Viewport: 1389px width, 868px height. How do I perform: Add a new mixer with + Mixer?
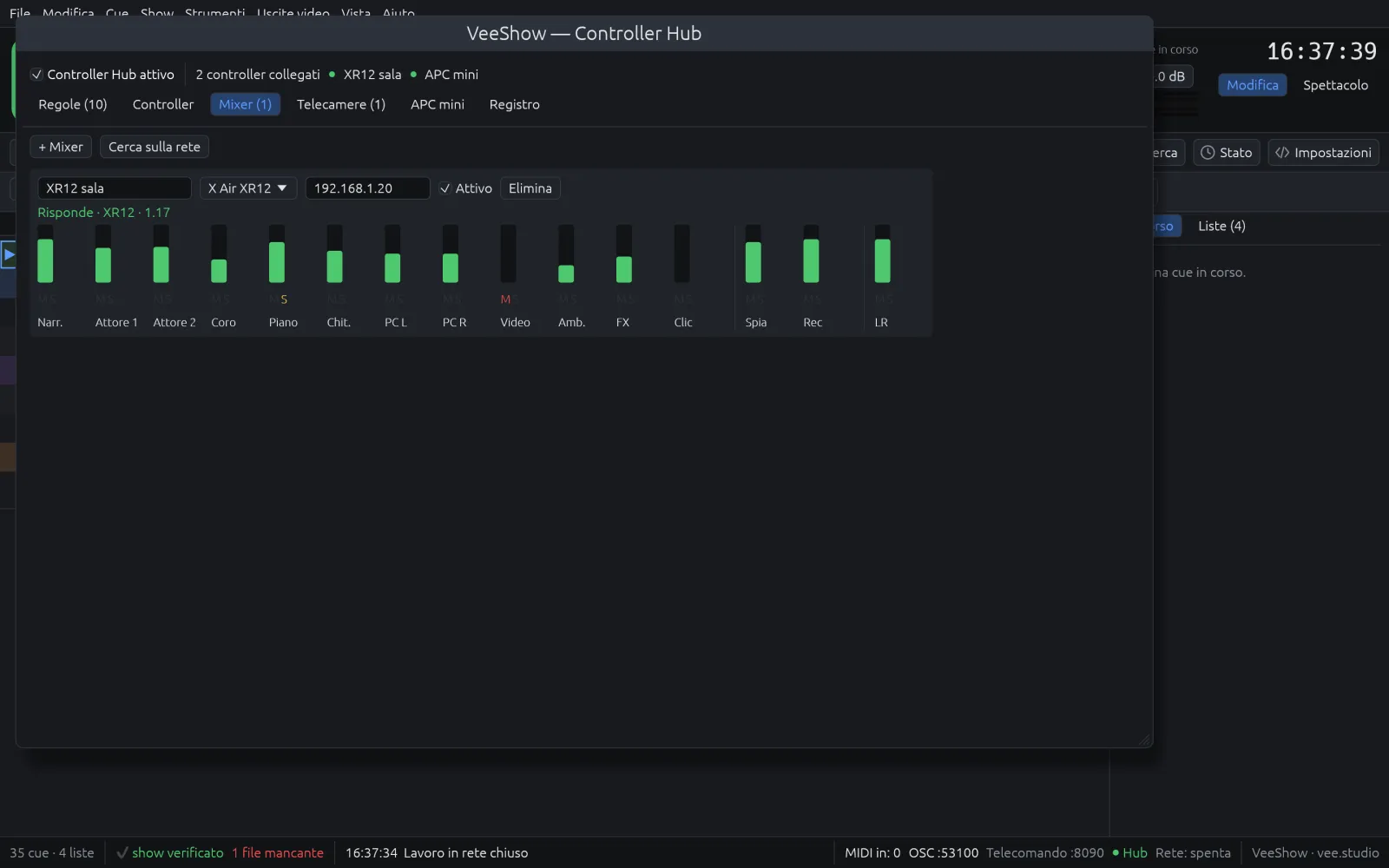(61, 147)
